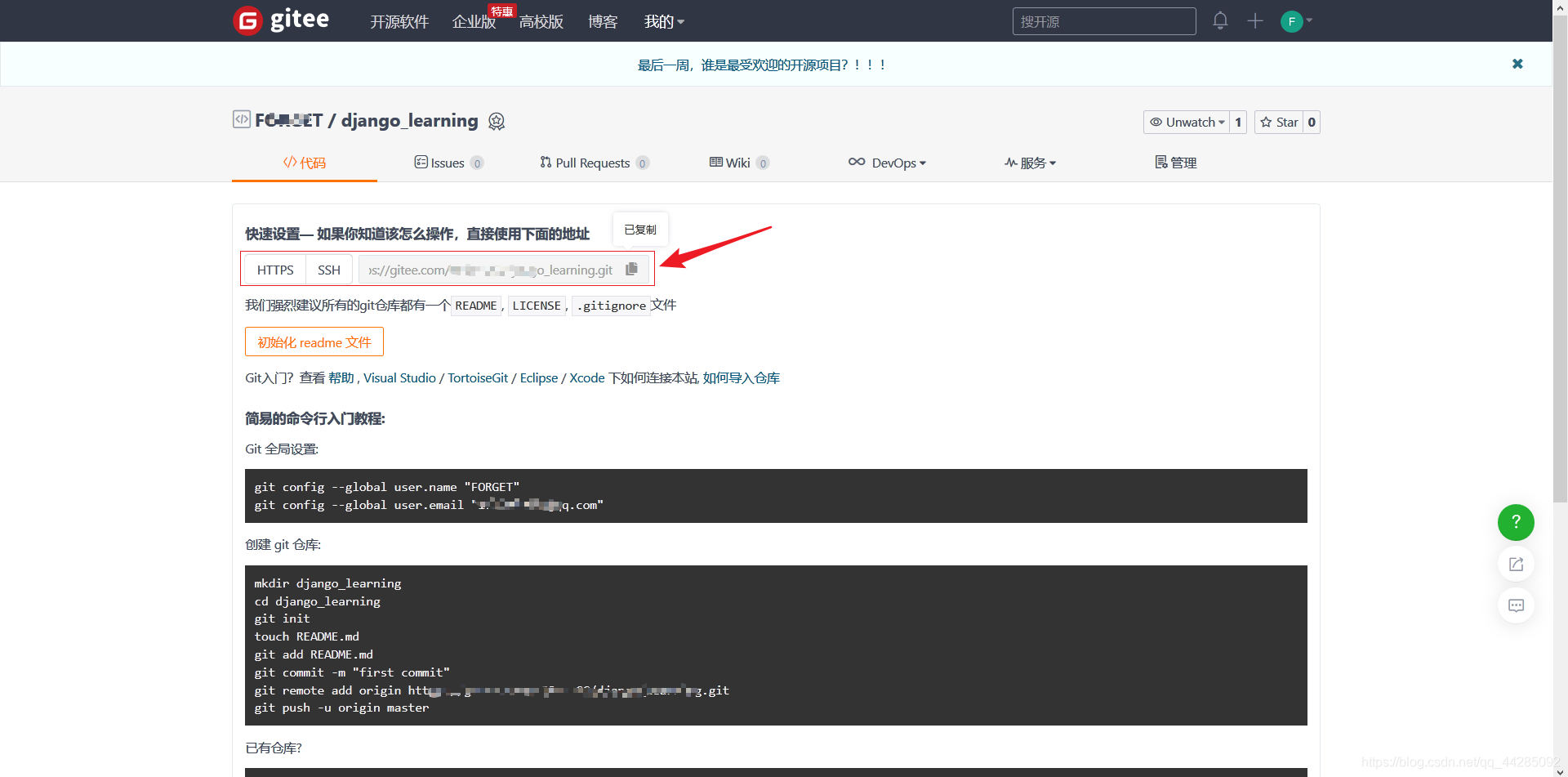Open the 高校版 menu item

tap(541, 22)
